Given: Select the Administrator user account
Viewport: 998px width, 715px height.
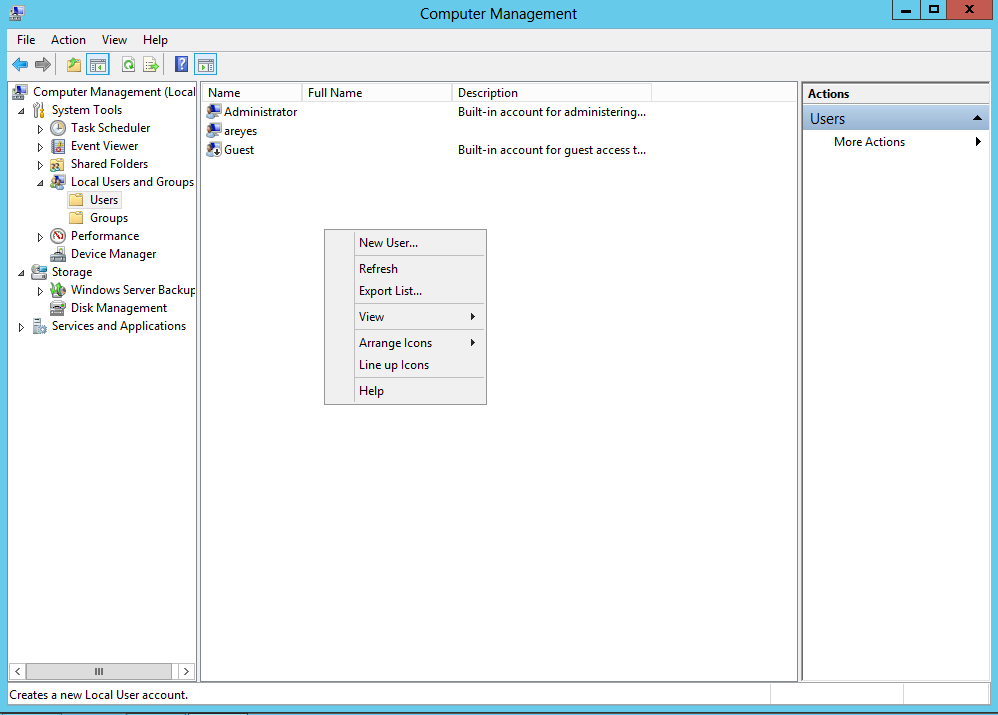Looking at the screenshot, I should tap(260, 112).
